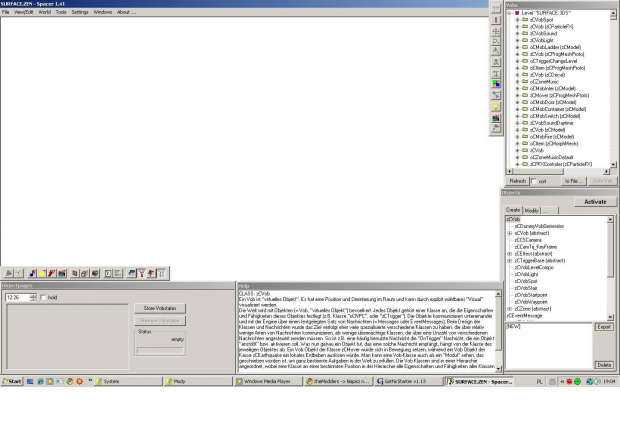Click the red up-arrow icon in bottom toolbar
620x430 pixels.
[151, 273]
